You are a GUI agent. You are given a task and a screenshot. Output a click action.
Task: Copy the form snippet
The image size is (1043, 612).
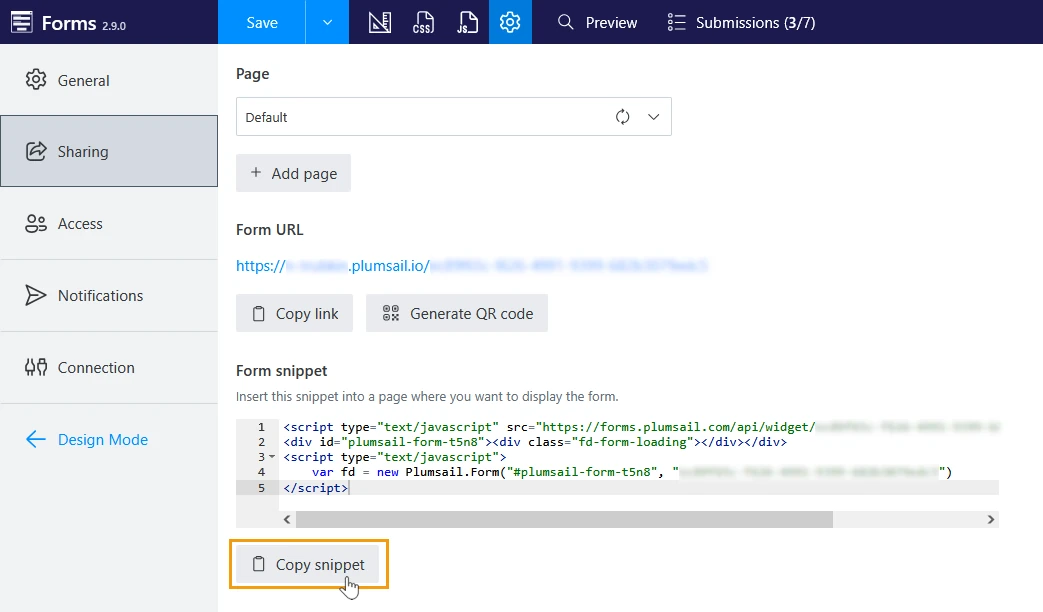[308, 564]
